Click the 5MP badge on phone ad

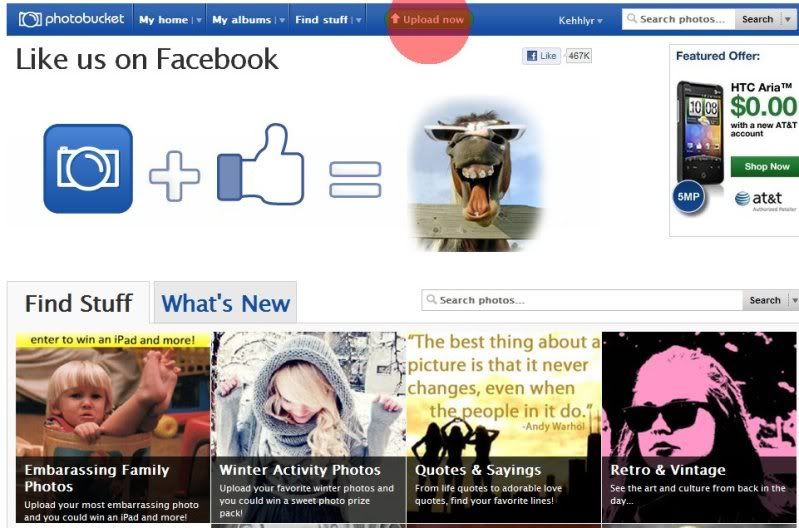click(x=688, y=196)
